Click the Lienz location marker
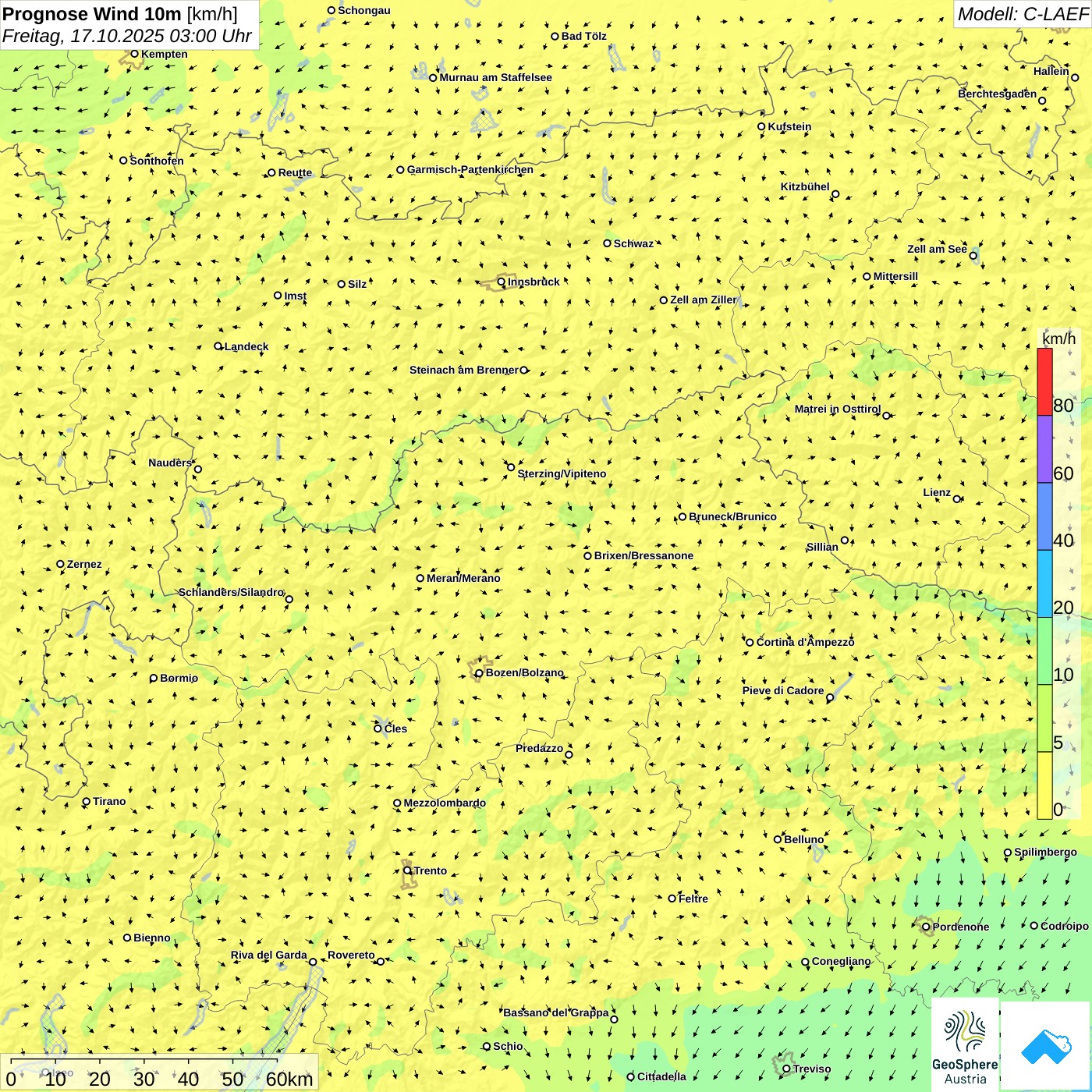The image size is (1092, 1092). coord(957,498)
